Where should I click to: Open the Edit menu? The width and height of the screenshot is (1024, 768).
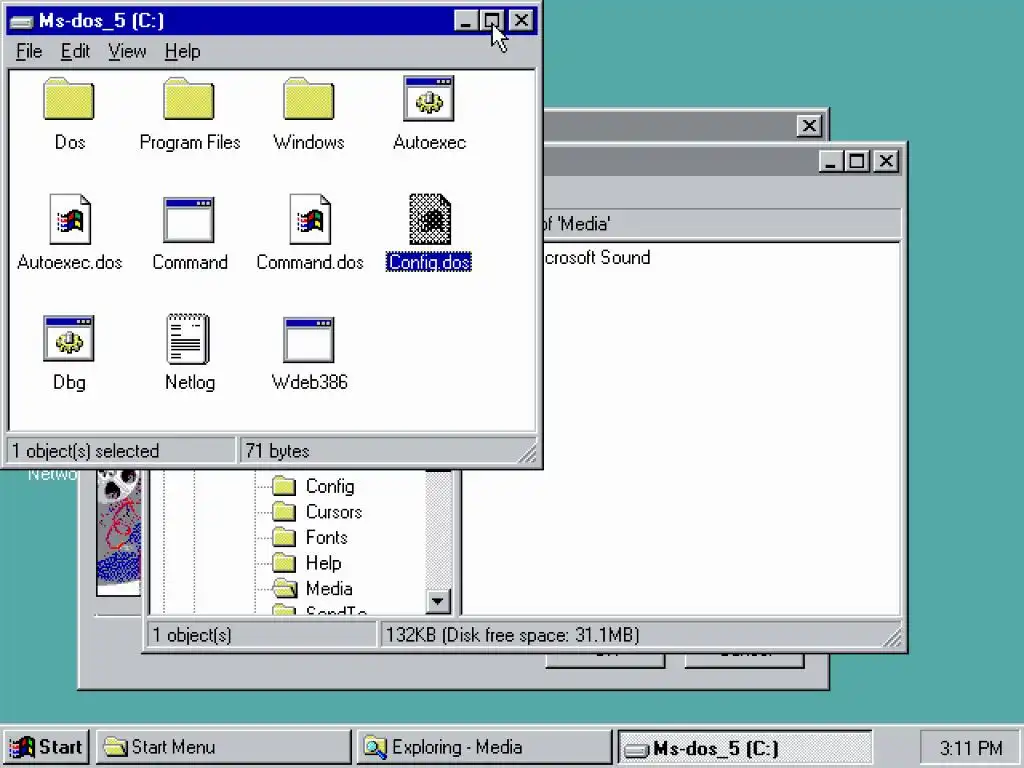[75, 51]
